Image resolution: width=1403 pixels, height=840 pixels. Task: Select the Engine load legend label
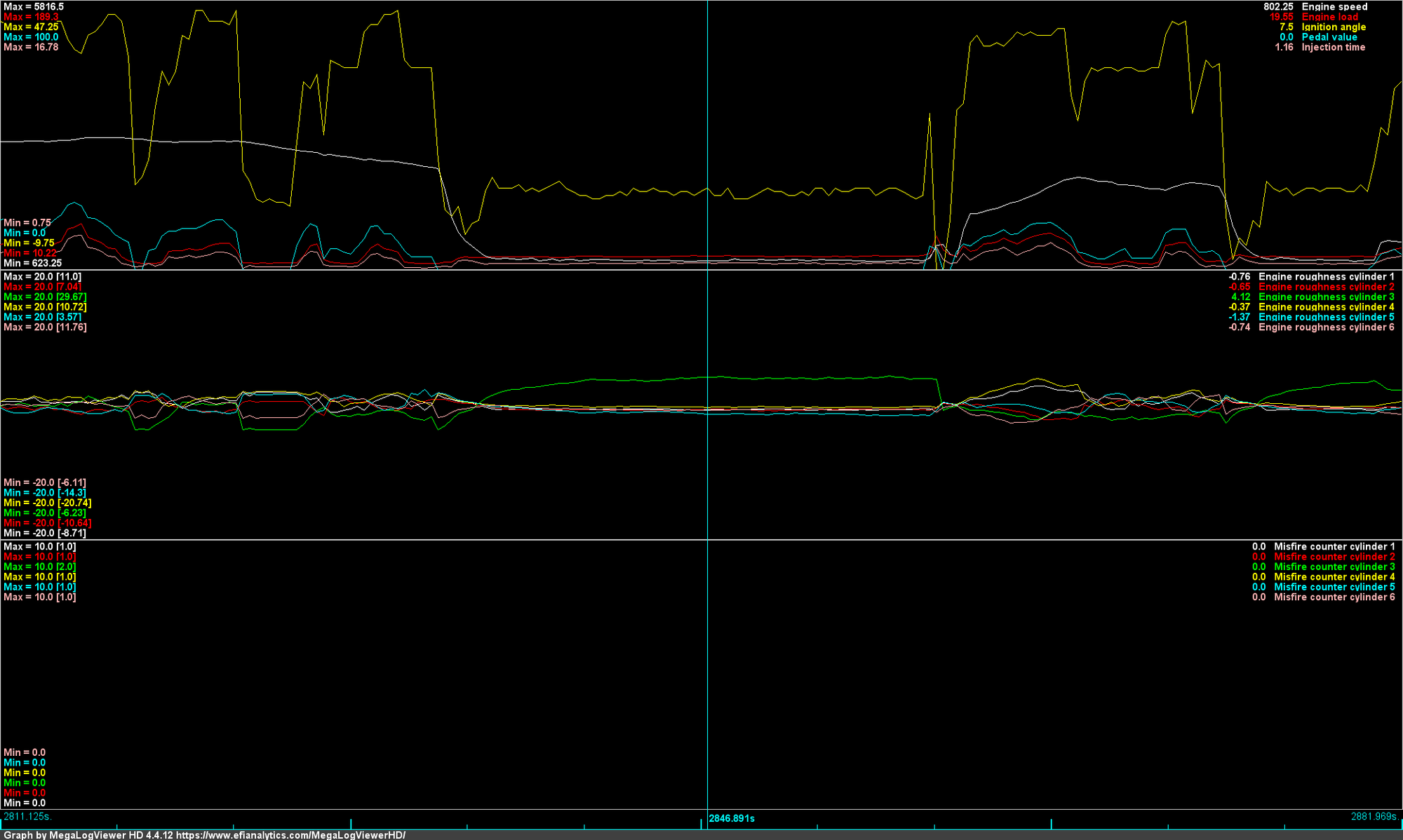pyautogui.click(x=1341, y=17)
